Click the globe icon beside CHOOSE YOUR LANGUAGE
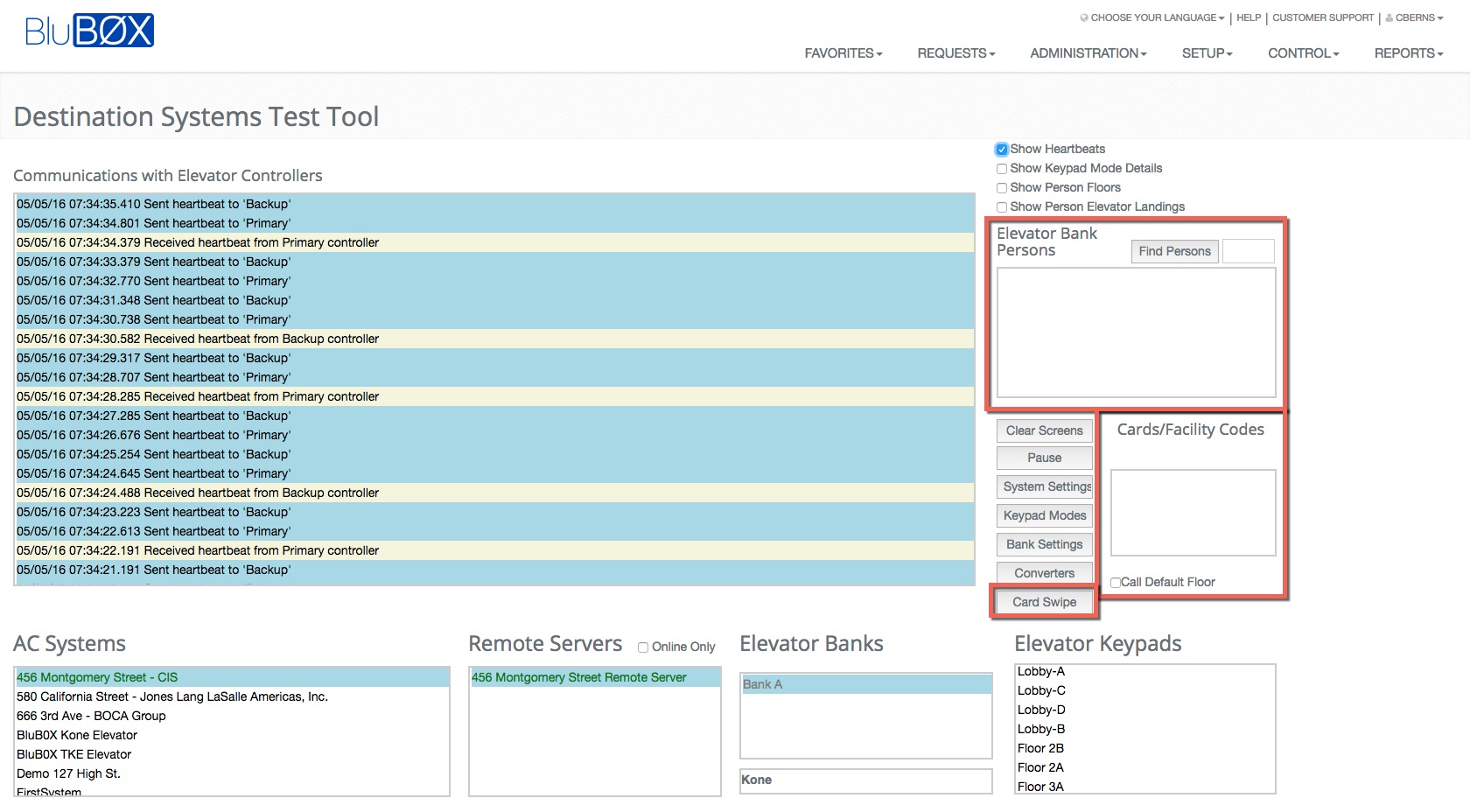The height and width of the screenshot is (812, 1470). point(1085,17)
